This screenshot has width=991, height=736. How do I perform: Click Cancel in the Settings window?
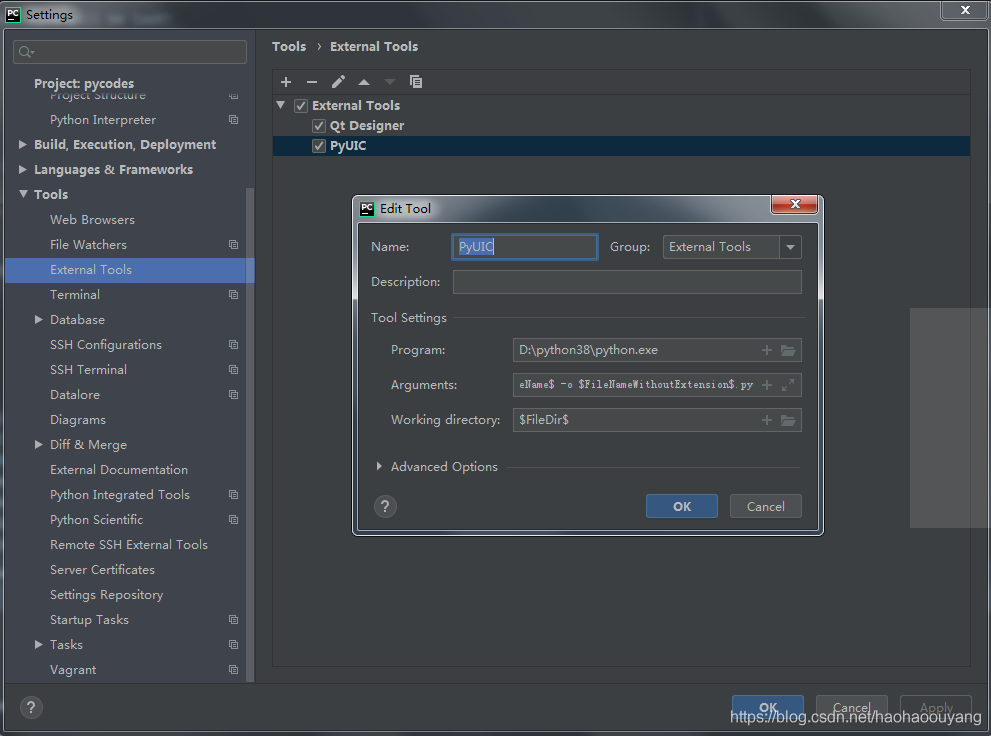pyautogui.click(x=851, y=707)
